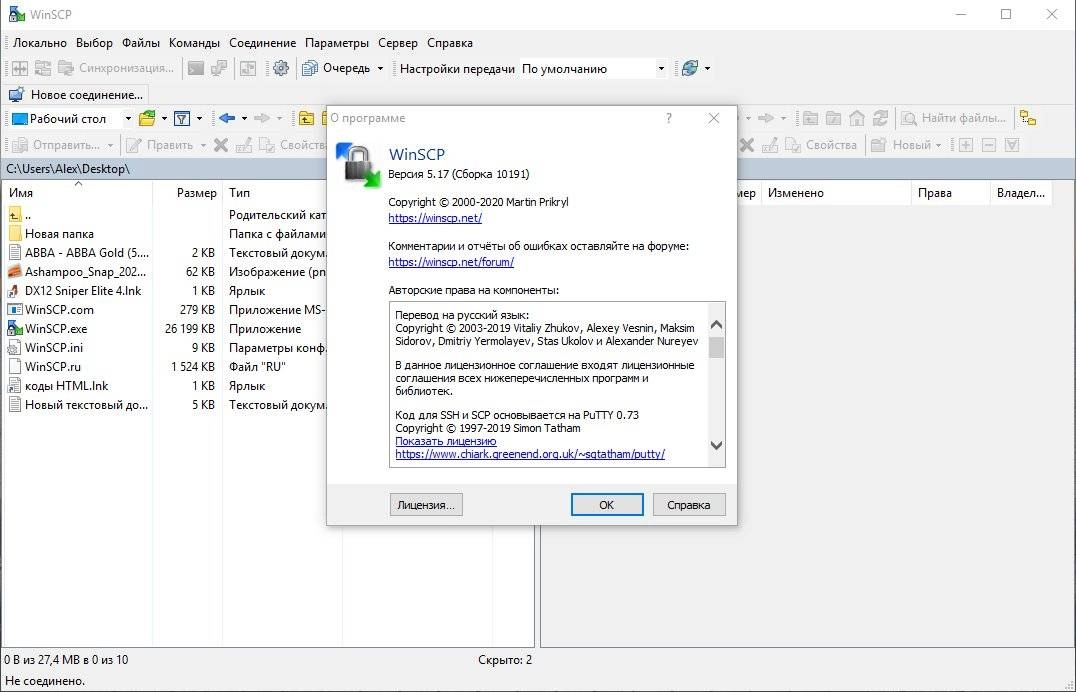Open the Выбор menu
The height and width of the screenshot is (692, 1076).
94,43
